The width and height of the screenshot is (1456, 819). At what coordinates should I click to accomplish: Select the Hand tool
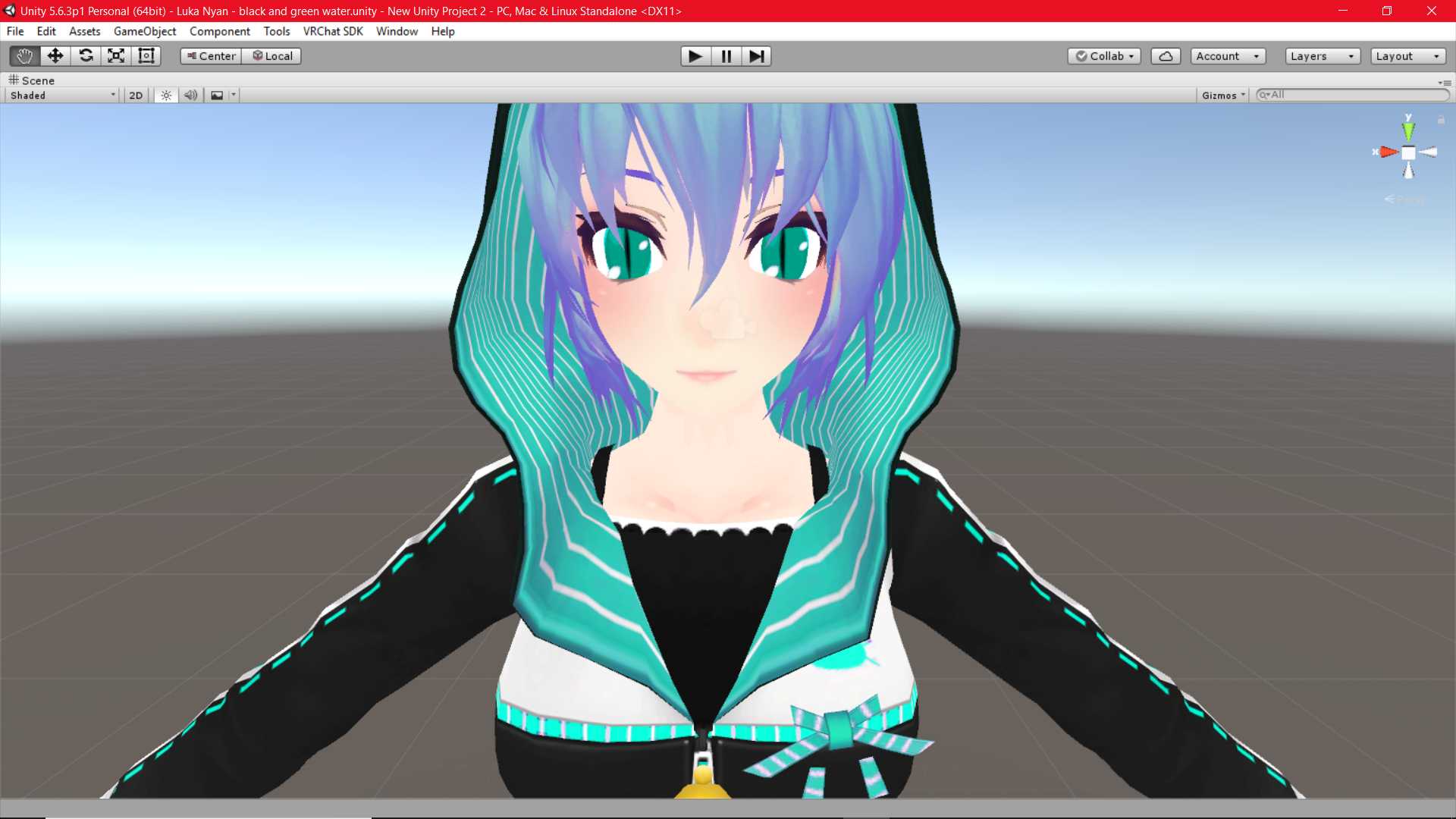click(x=24, y=55)
